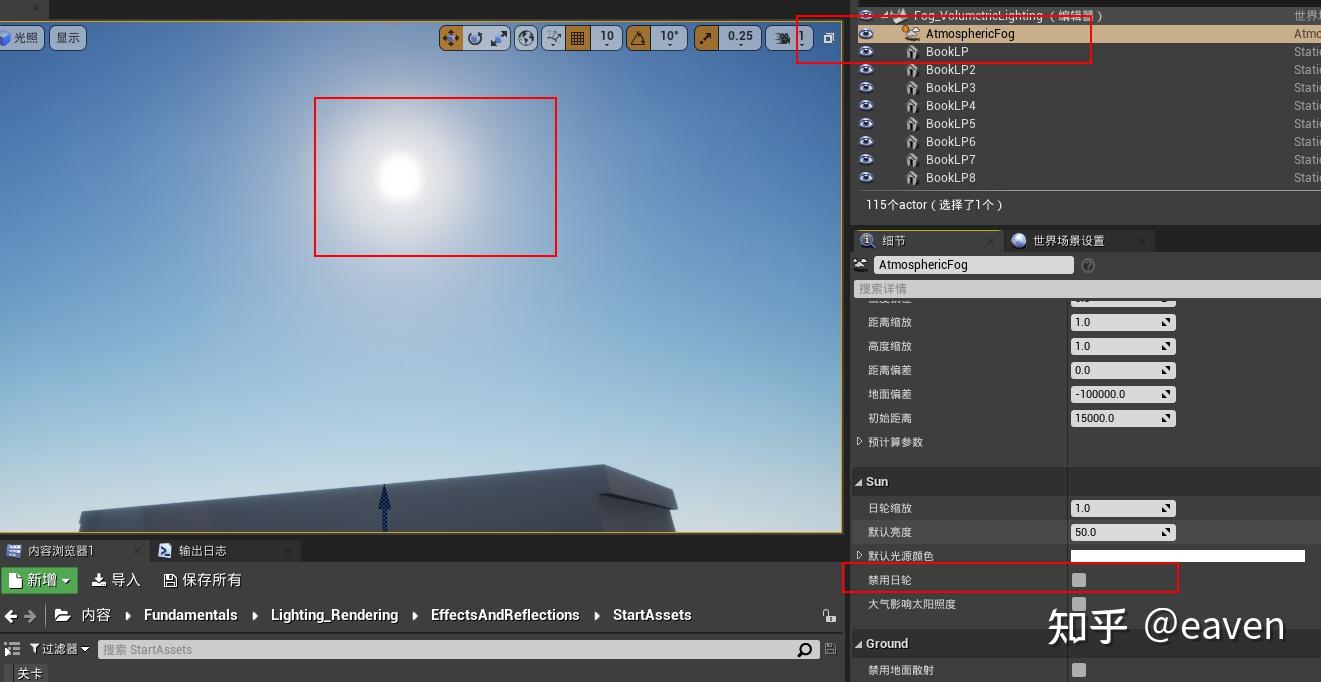Open surface snapping options icon
This screenshot has height=682, width=1321.
tap(553, 38)
